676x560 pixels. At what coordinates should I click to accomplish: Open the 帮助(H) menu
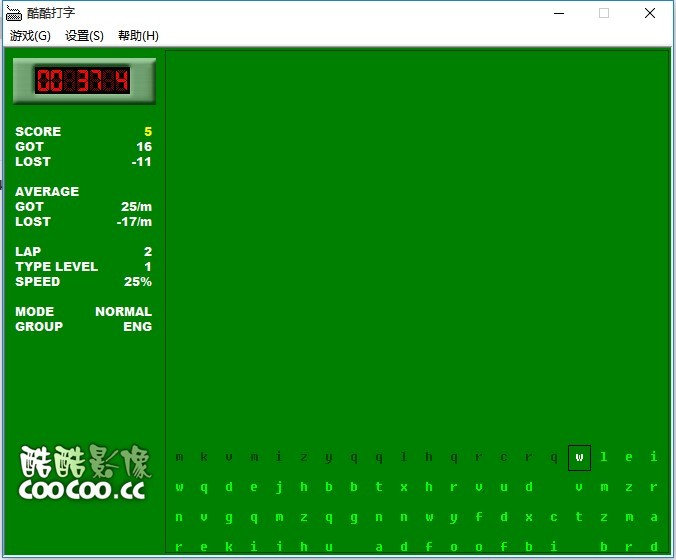(138, 36)
